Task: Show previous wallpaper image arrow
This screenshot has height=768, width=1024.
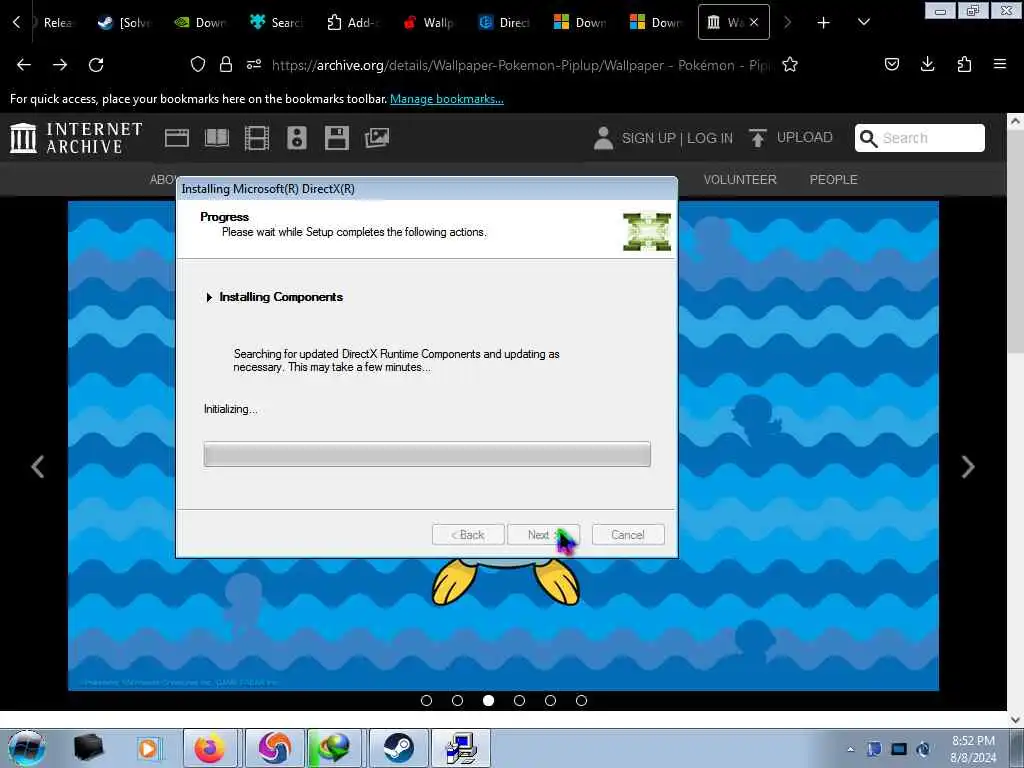Action: click(38, 466)
